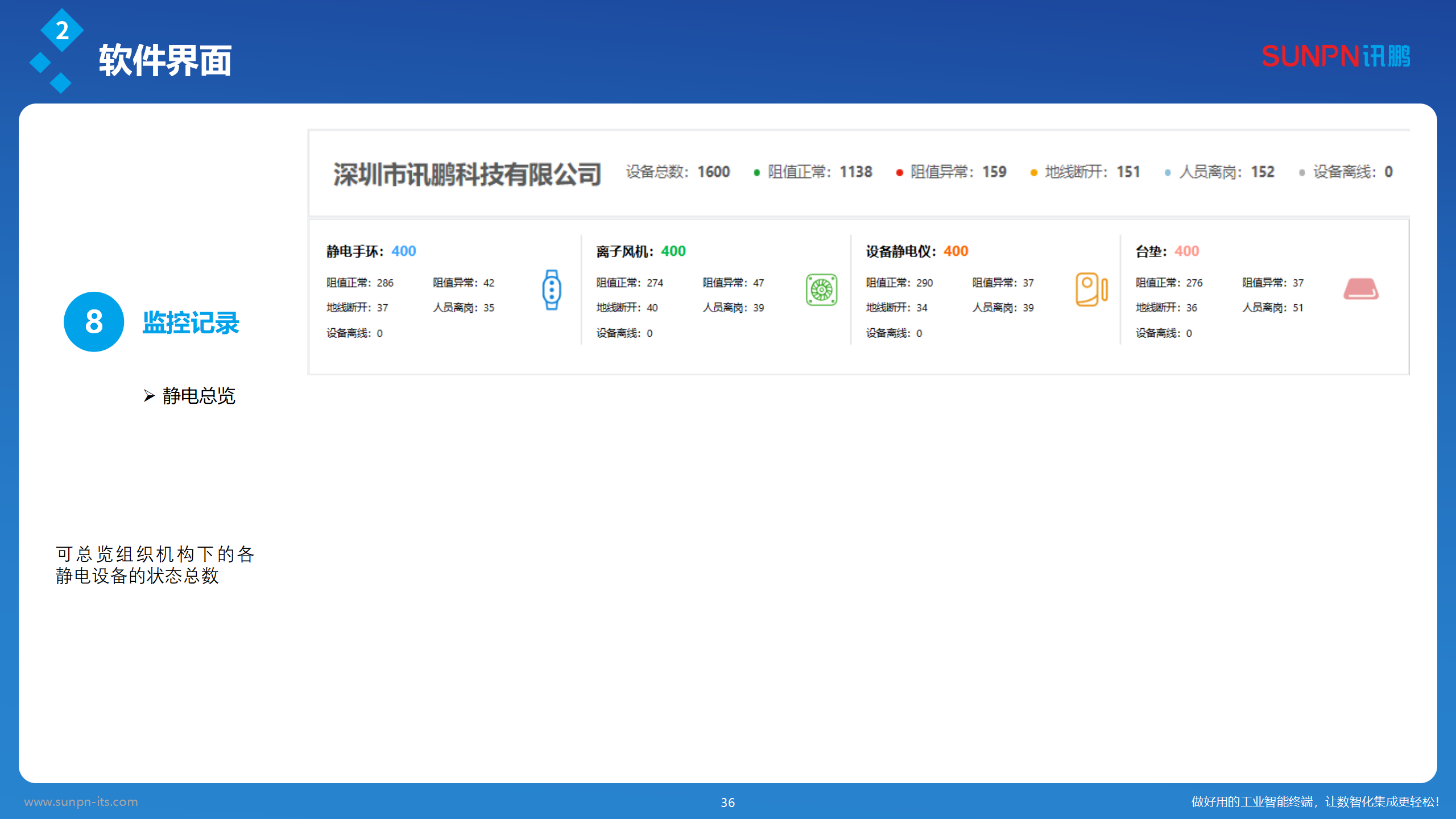The image size is (1456, 819).
Task: Click the red 阻值异常 status dot
Action: tap(899, 173)
